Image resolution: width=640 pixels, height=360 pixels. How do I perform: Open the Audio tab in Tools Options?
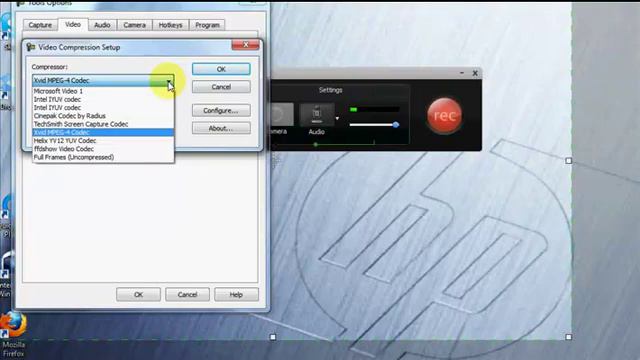click(102, 25)
